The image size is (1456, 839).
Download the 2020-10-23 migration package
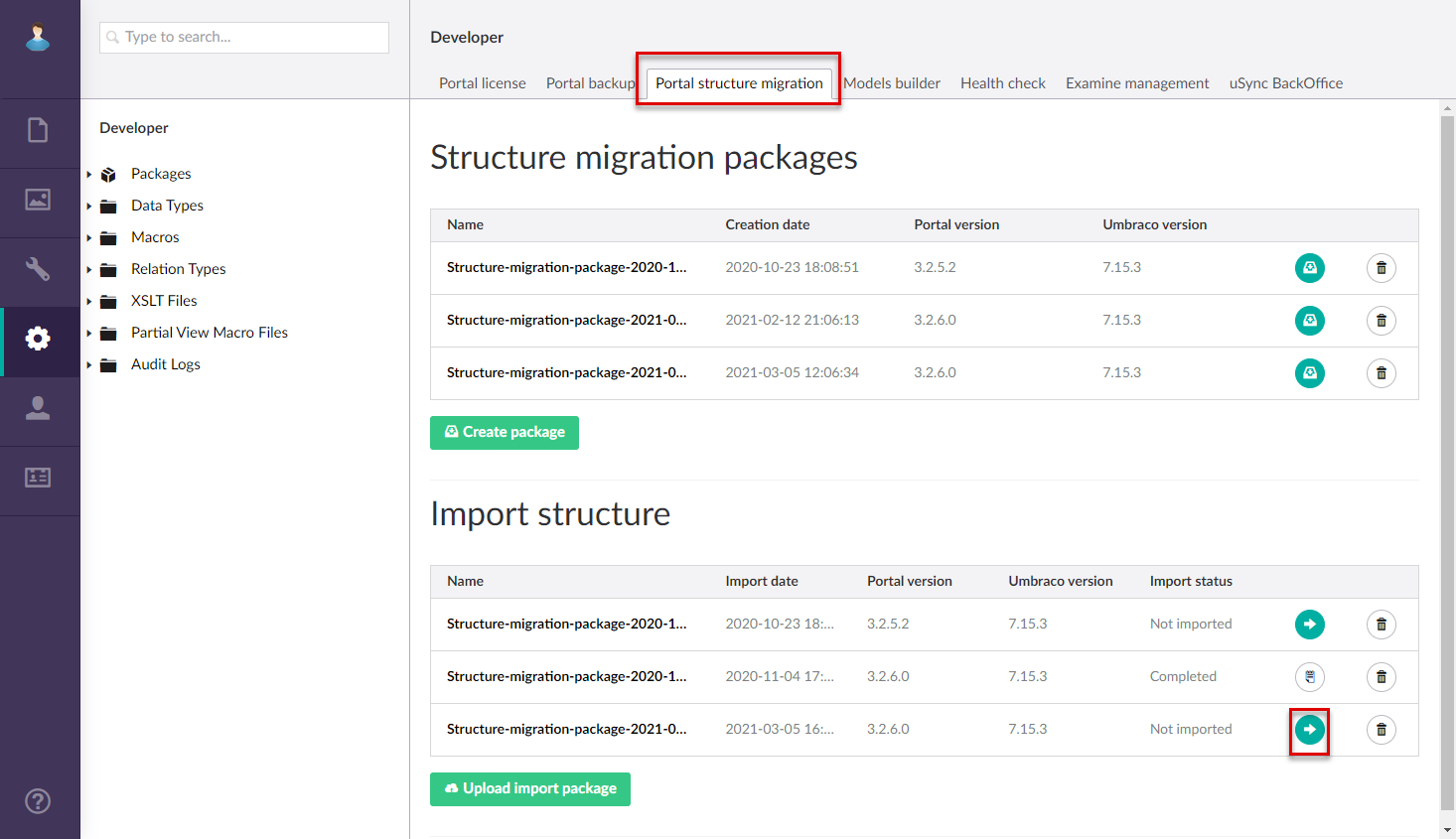coord(1309,268)
